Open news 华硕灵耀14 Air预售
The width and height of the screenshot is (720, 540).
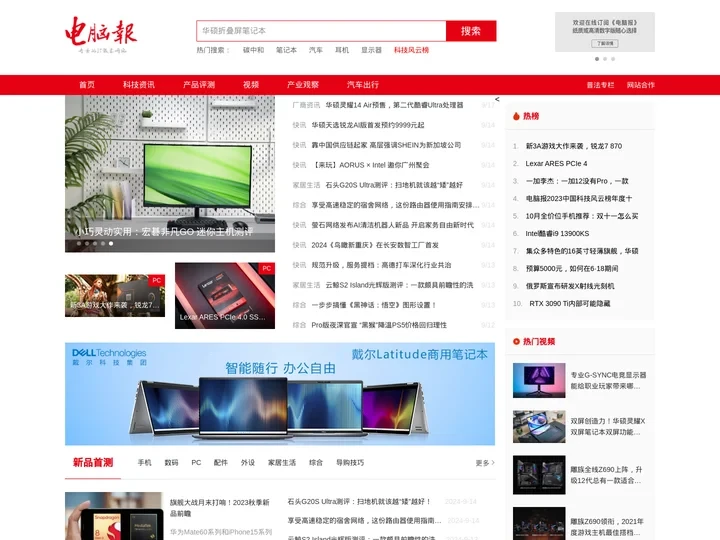pyautogui.click(x=394, y=105)
